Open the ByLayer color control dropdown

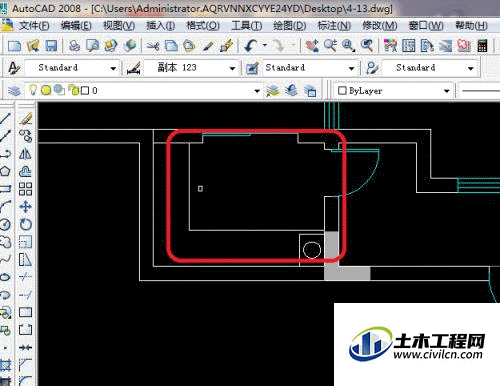tap(393, 91)
